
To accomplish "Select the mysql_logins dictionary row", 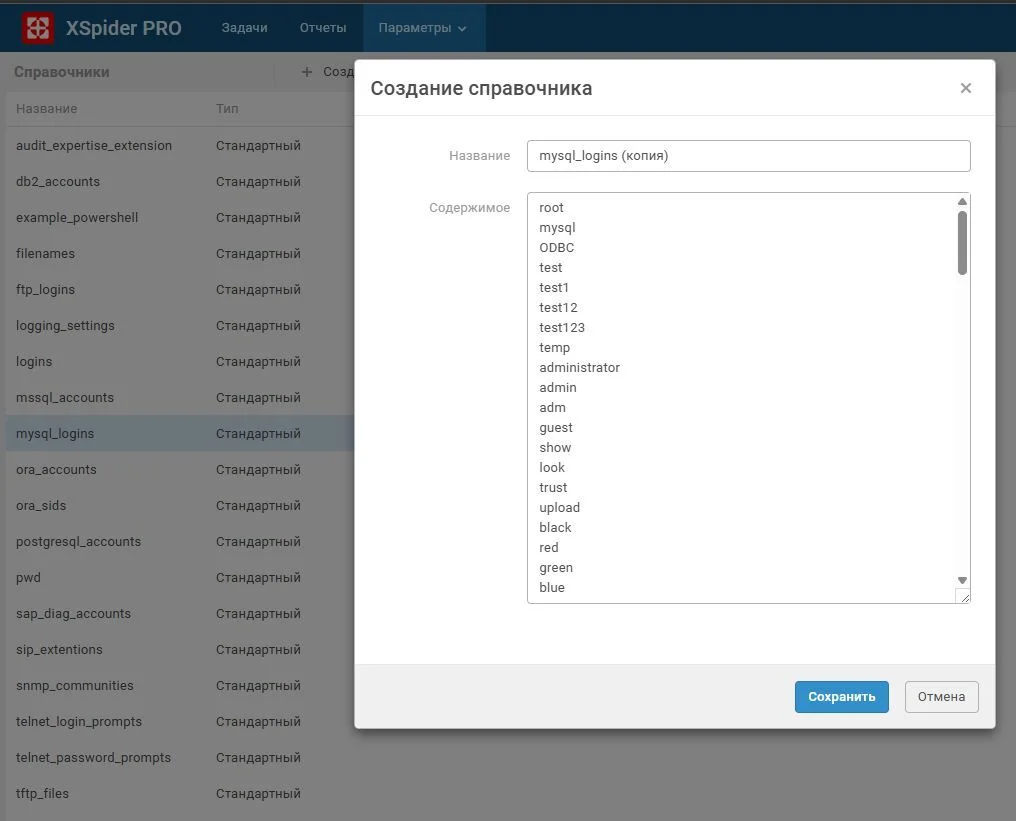I will click(x=180, y=434).
